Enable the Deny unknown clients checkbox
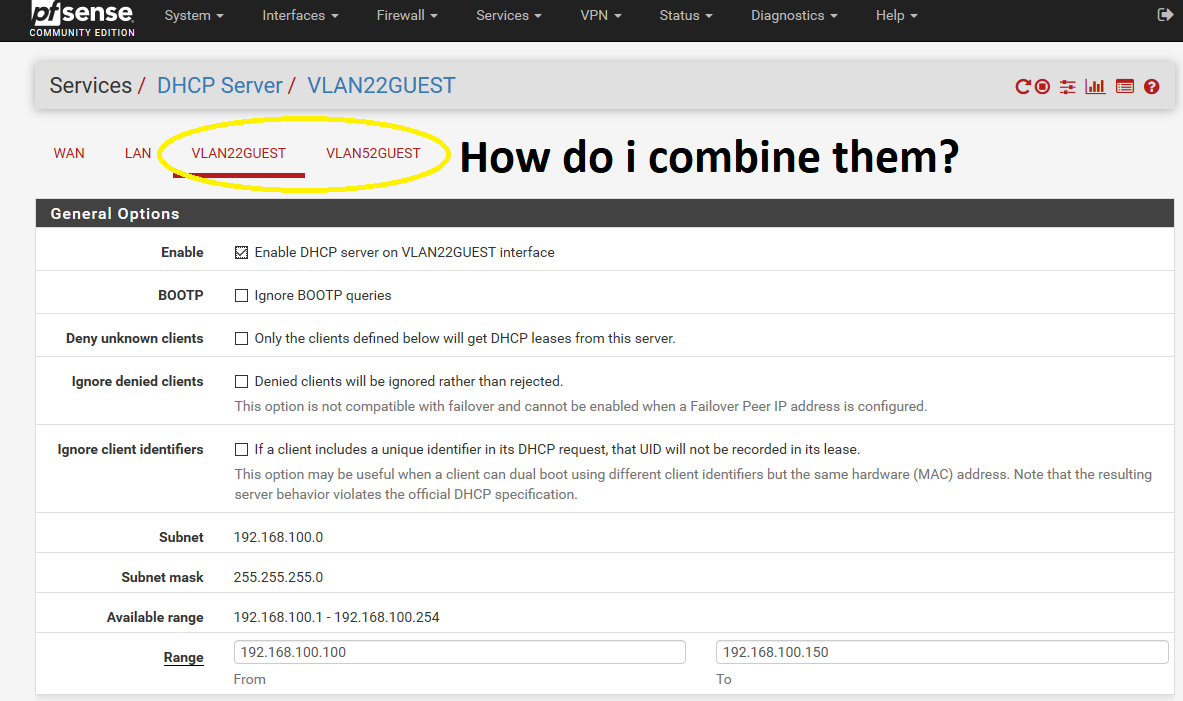The height and width of the screenshot is (701, 1183). coord(241,339)
